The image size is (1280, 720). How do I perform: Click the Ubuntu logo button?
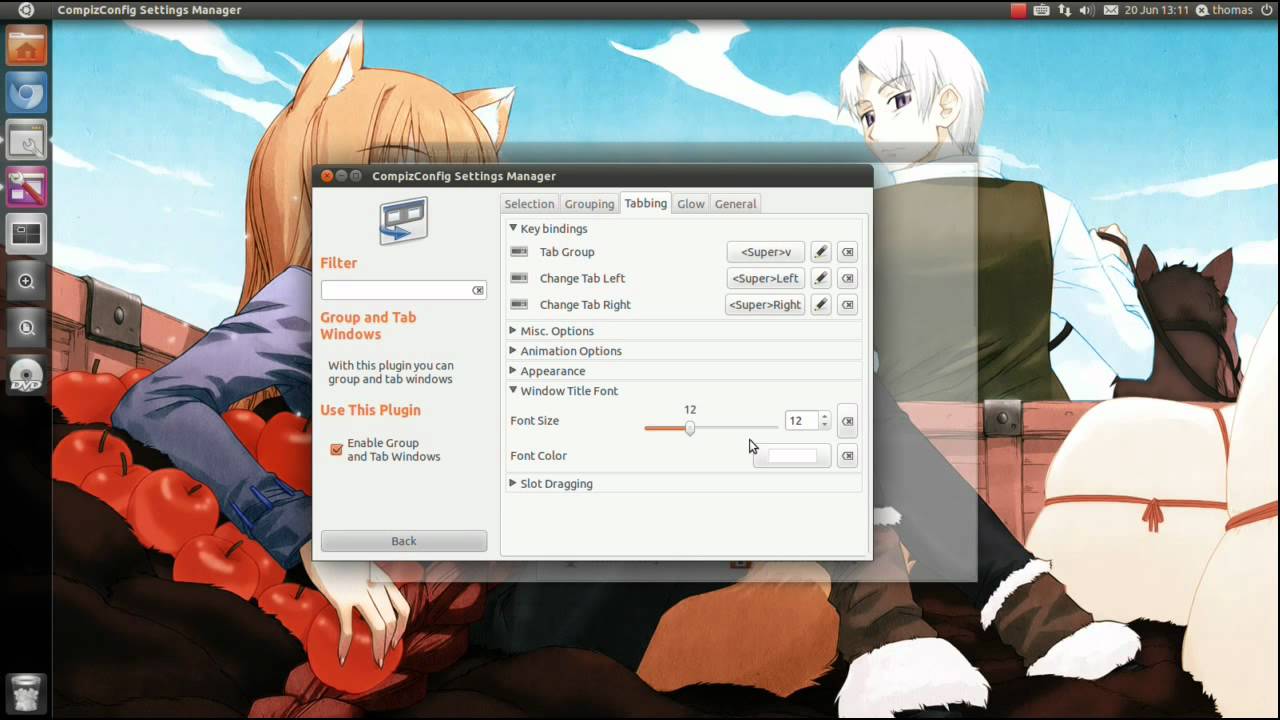(26, 10)
